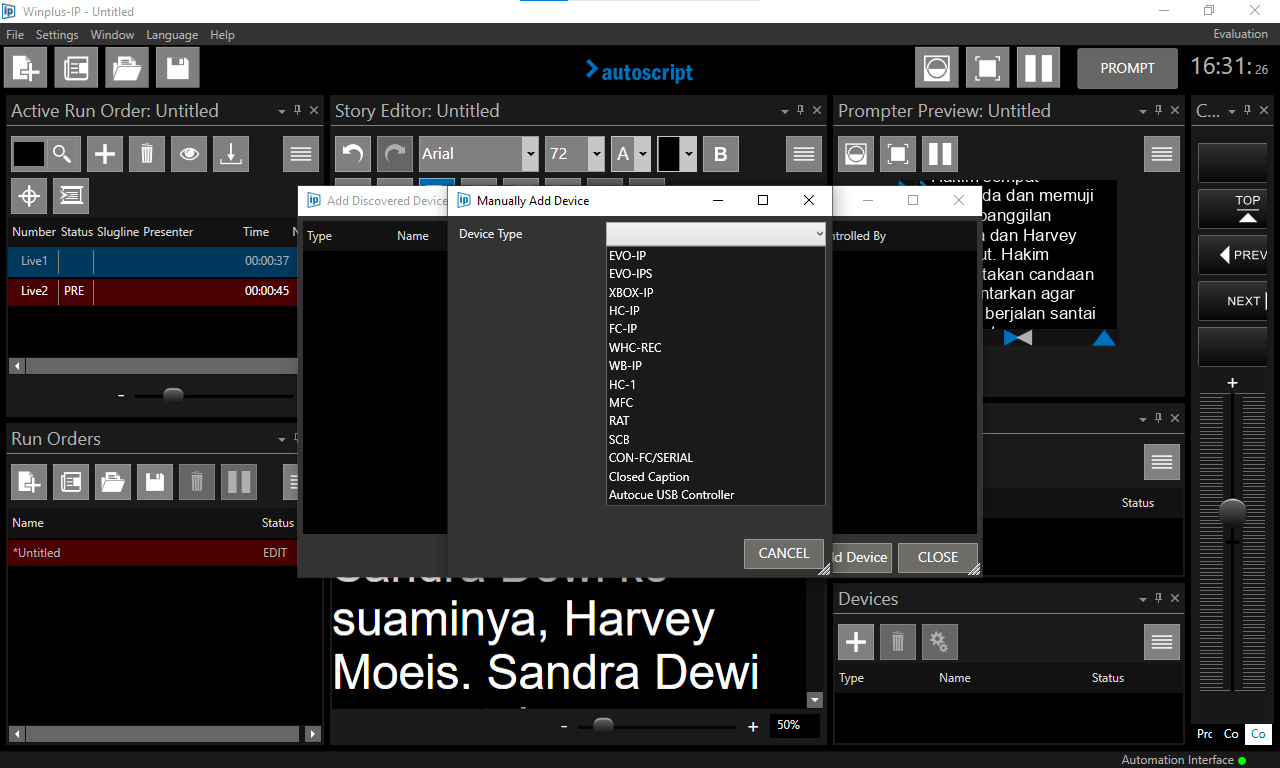Choose Closed Caption from the Device Type list
Image resolution: width=1280 pixels, height=768 pixels.
pos(716,477)
